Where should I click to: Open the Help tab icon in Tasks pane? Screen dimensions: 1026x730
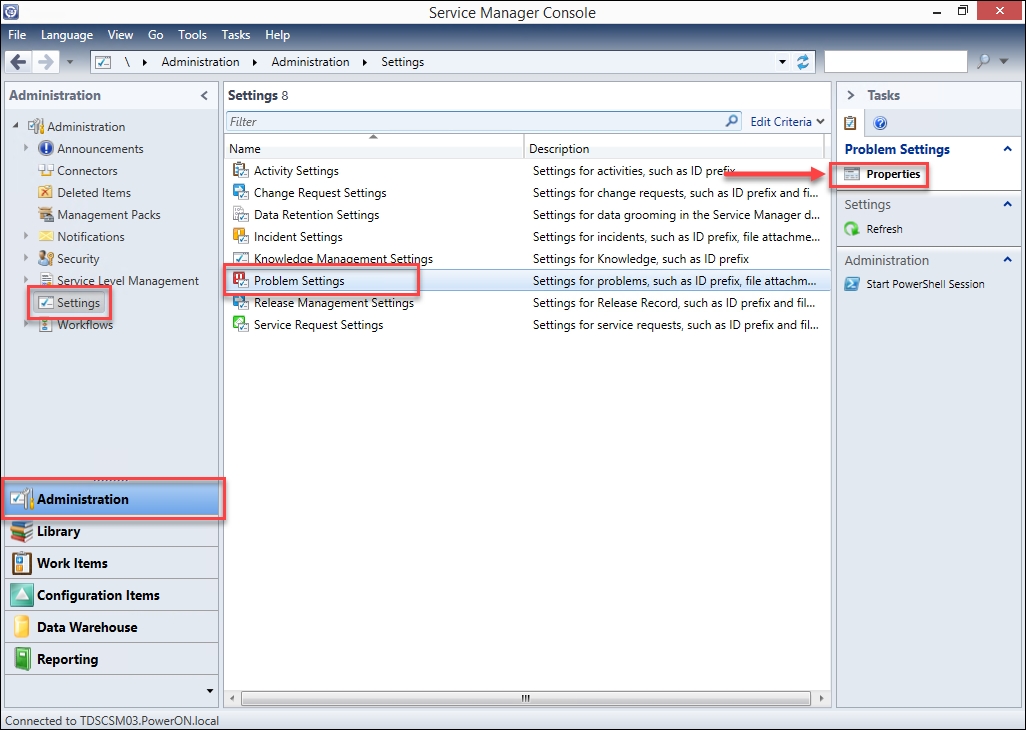880,123
